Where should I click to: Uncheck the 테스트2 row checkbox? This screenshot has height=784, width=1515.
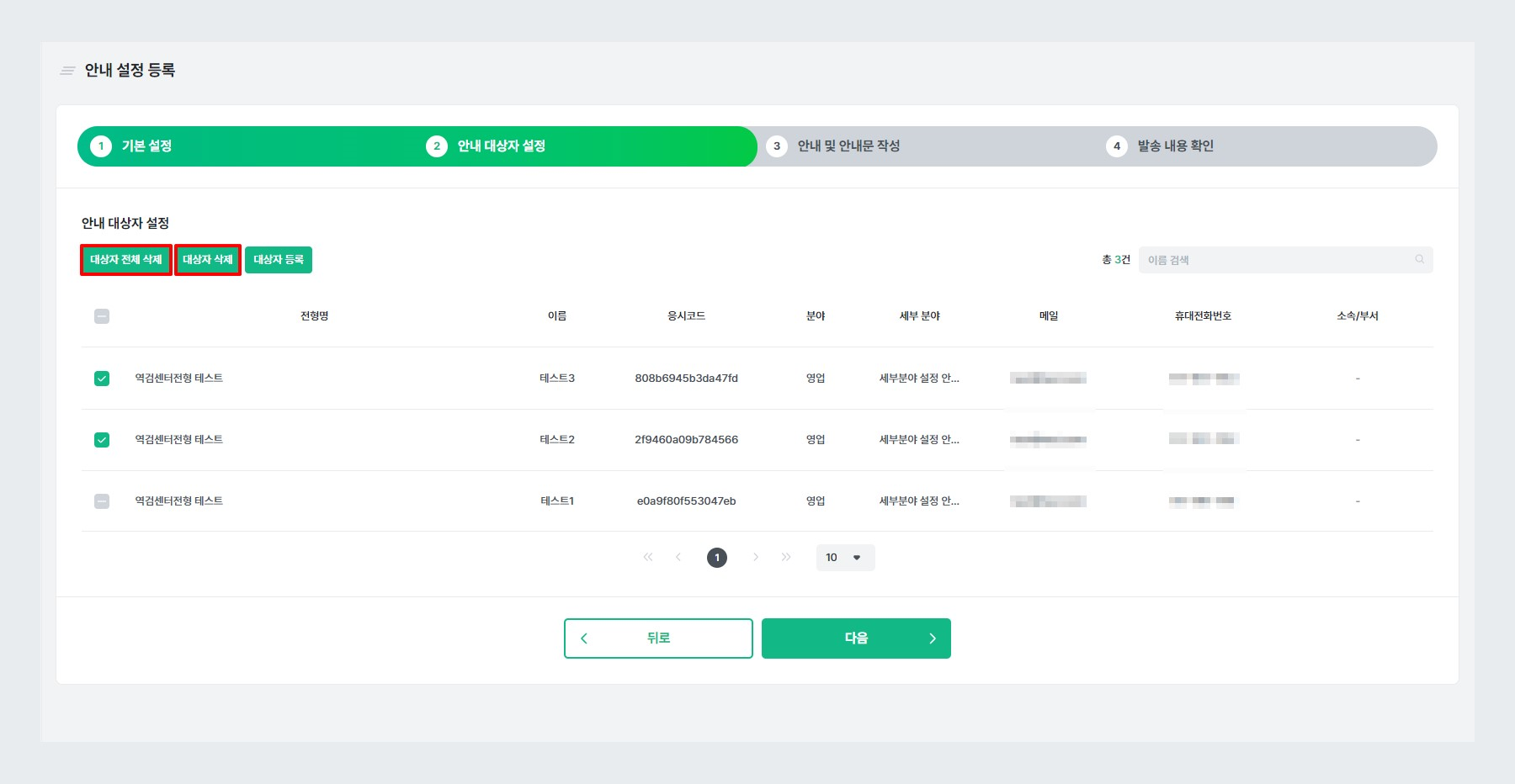(x=102, y=440)
